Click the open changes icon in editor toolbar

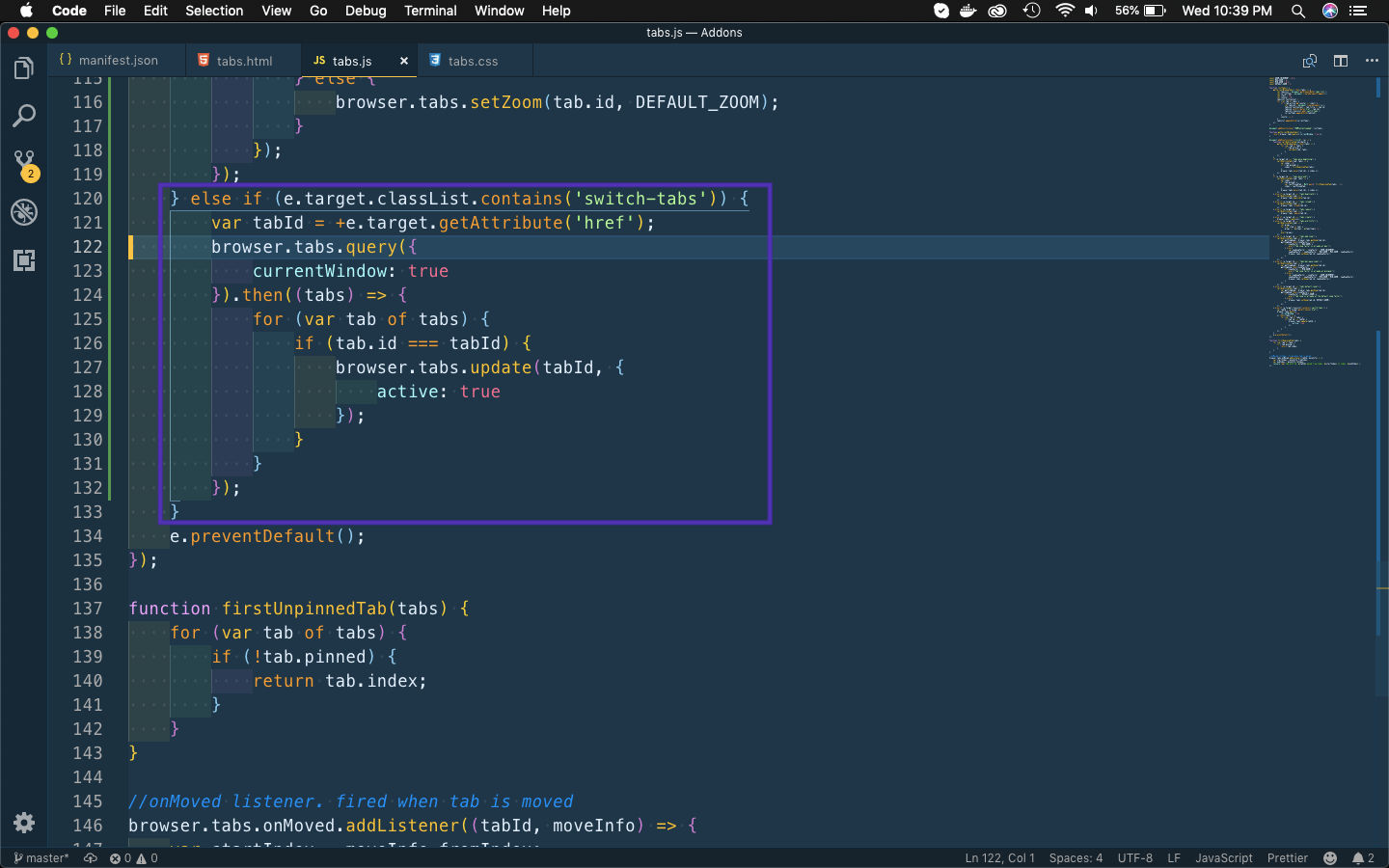tap(1310, 61)
